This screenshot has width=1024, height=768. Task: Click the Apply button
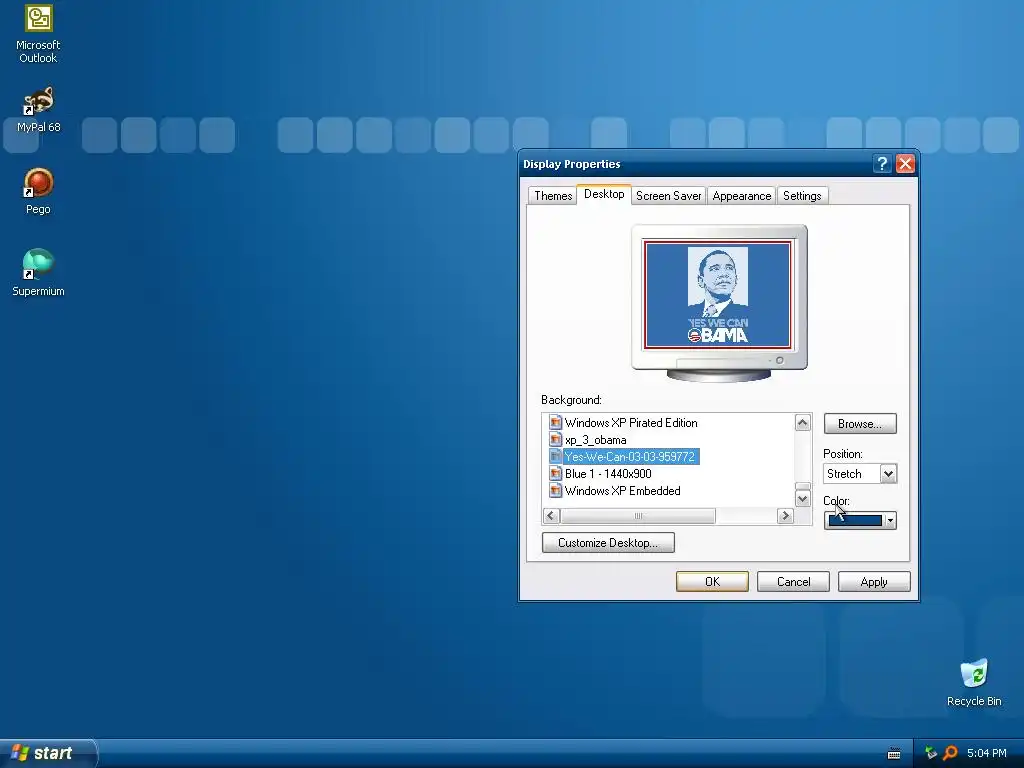(874, 582)
